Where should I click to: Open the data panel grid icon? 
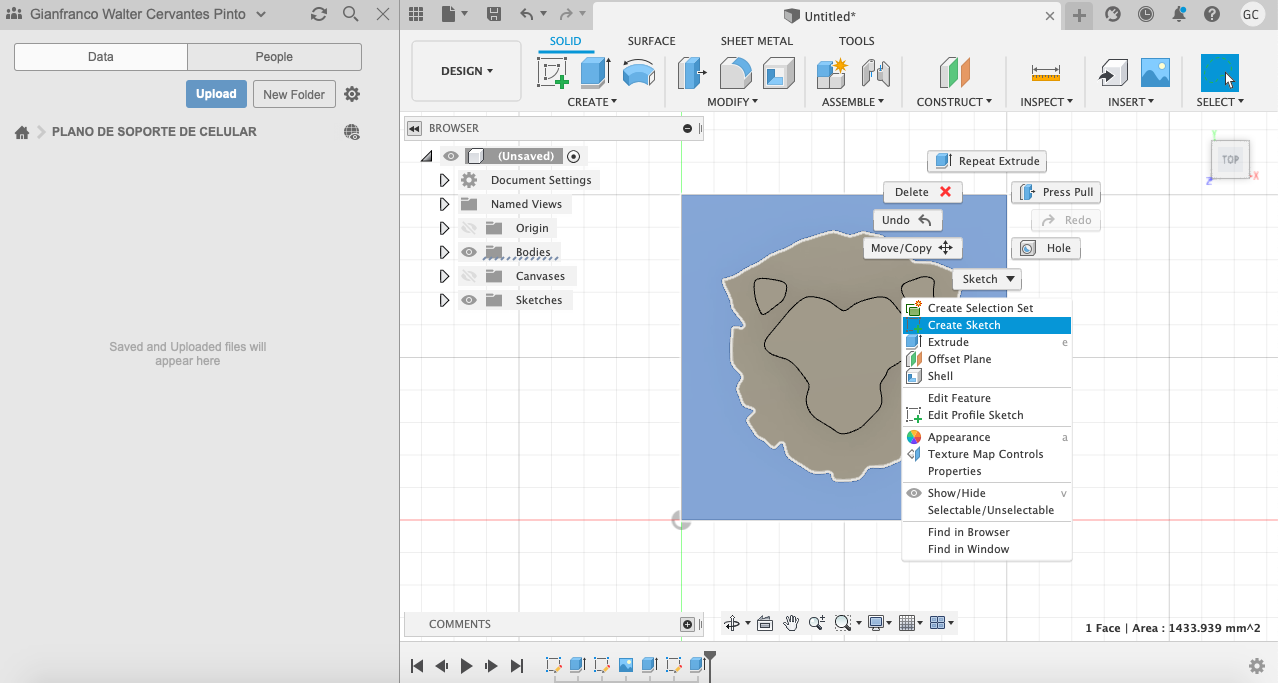pyautogui.click(x=416, y=14)
